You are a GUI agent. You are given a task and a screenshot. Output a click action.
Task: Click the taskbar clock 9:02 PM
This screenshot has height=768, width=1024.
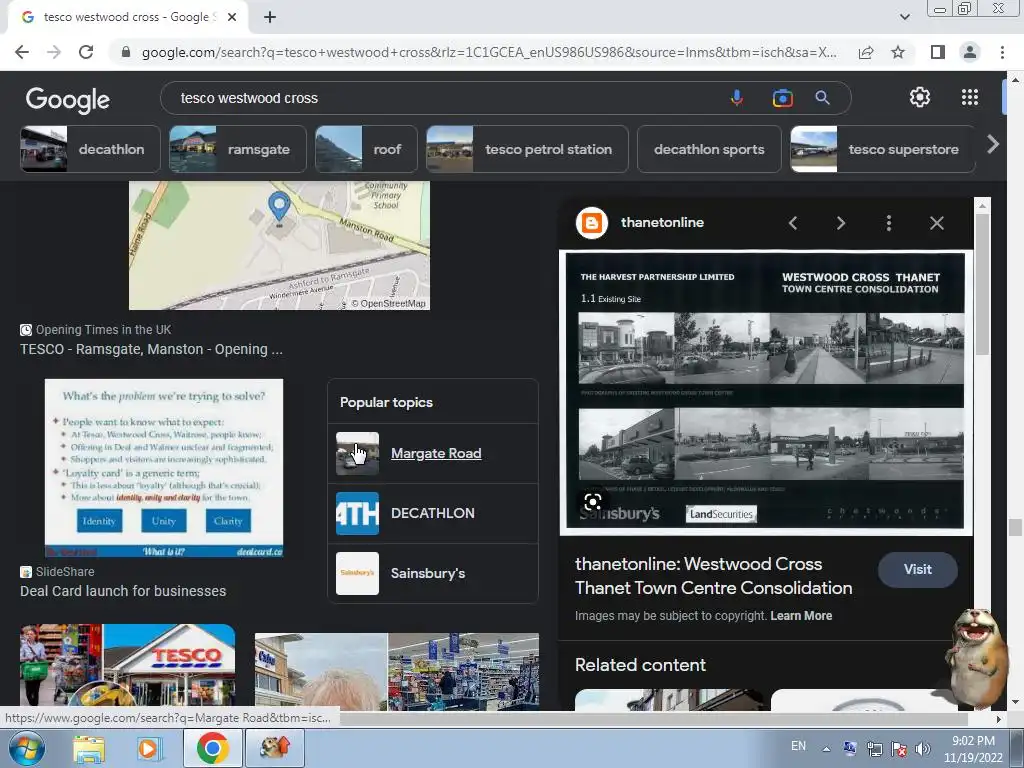coord(973,741)
